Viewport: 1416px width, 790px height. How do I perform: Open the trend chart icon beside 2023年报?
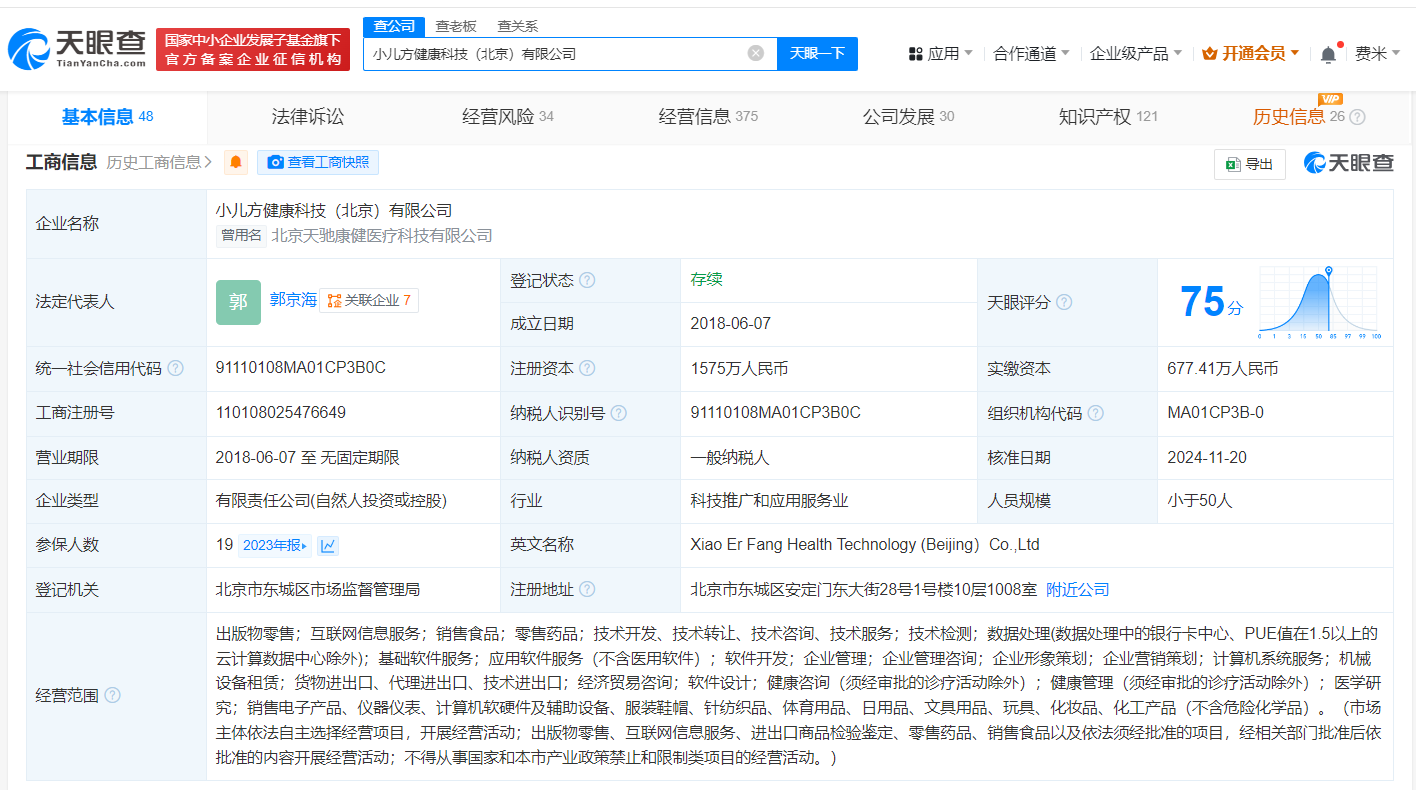pos(328,546)
